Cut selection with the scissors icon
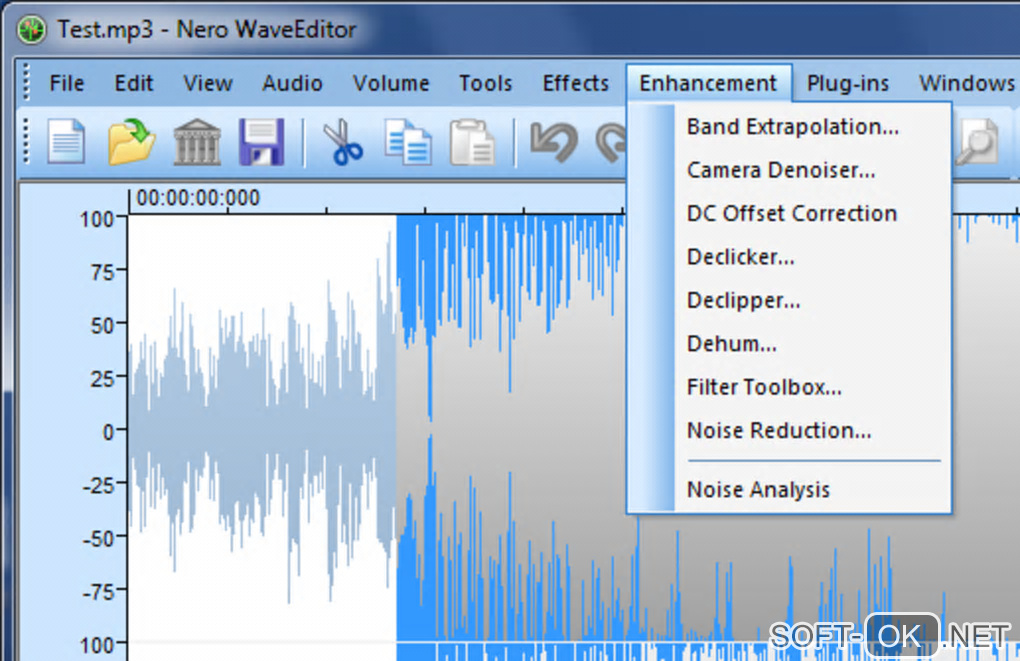This screenshot has width=1020, height=661. (x=343, y=141)
